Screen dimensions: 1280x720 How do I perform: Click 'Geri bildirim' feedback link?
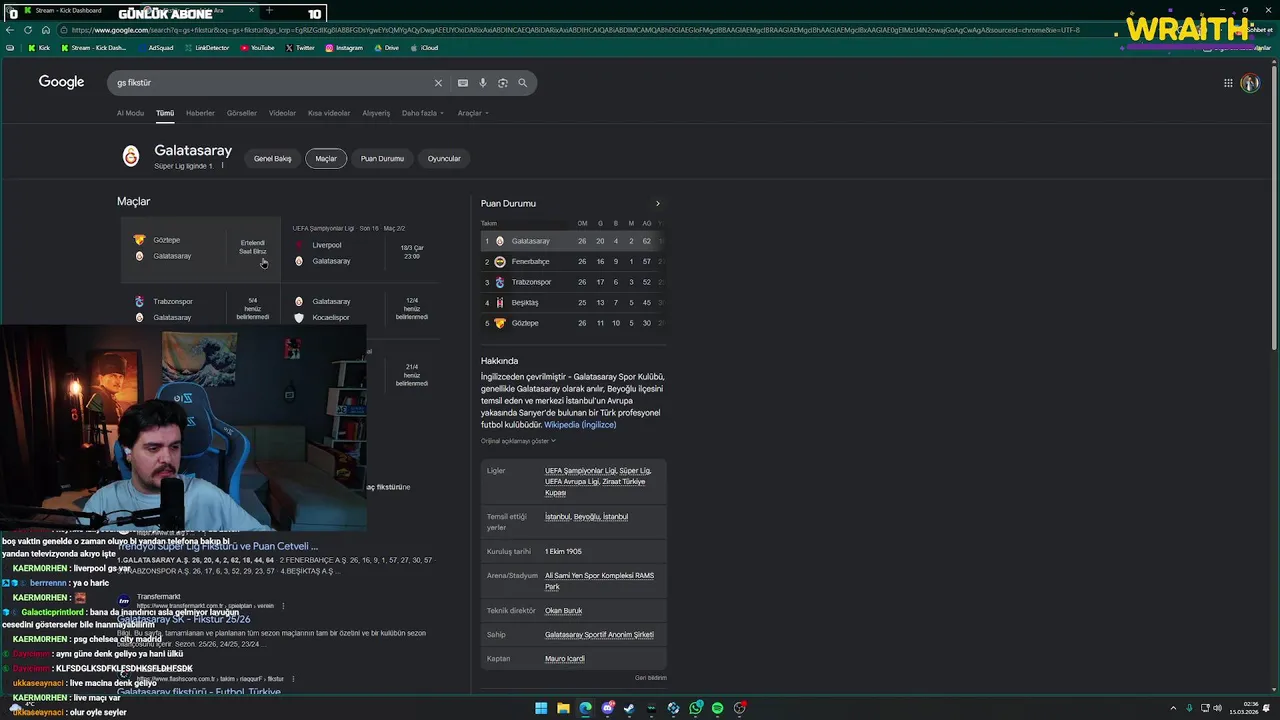tap(650, 678)
